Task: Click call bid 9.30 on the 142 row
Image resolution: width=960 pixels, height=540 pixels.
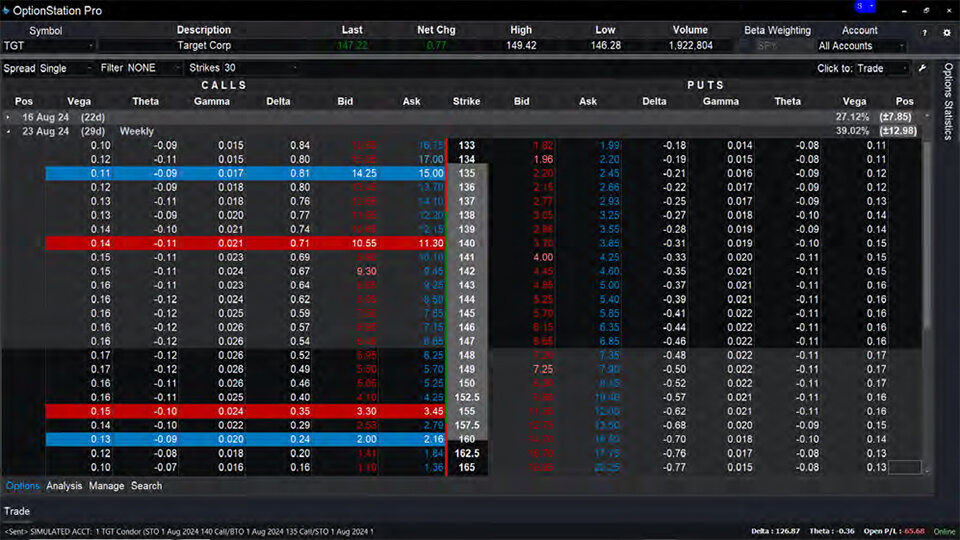Action: pyautogui.click(x=366, y=271)
